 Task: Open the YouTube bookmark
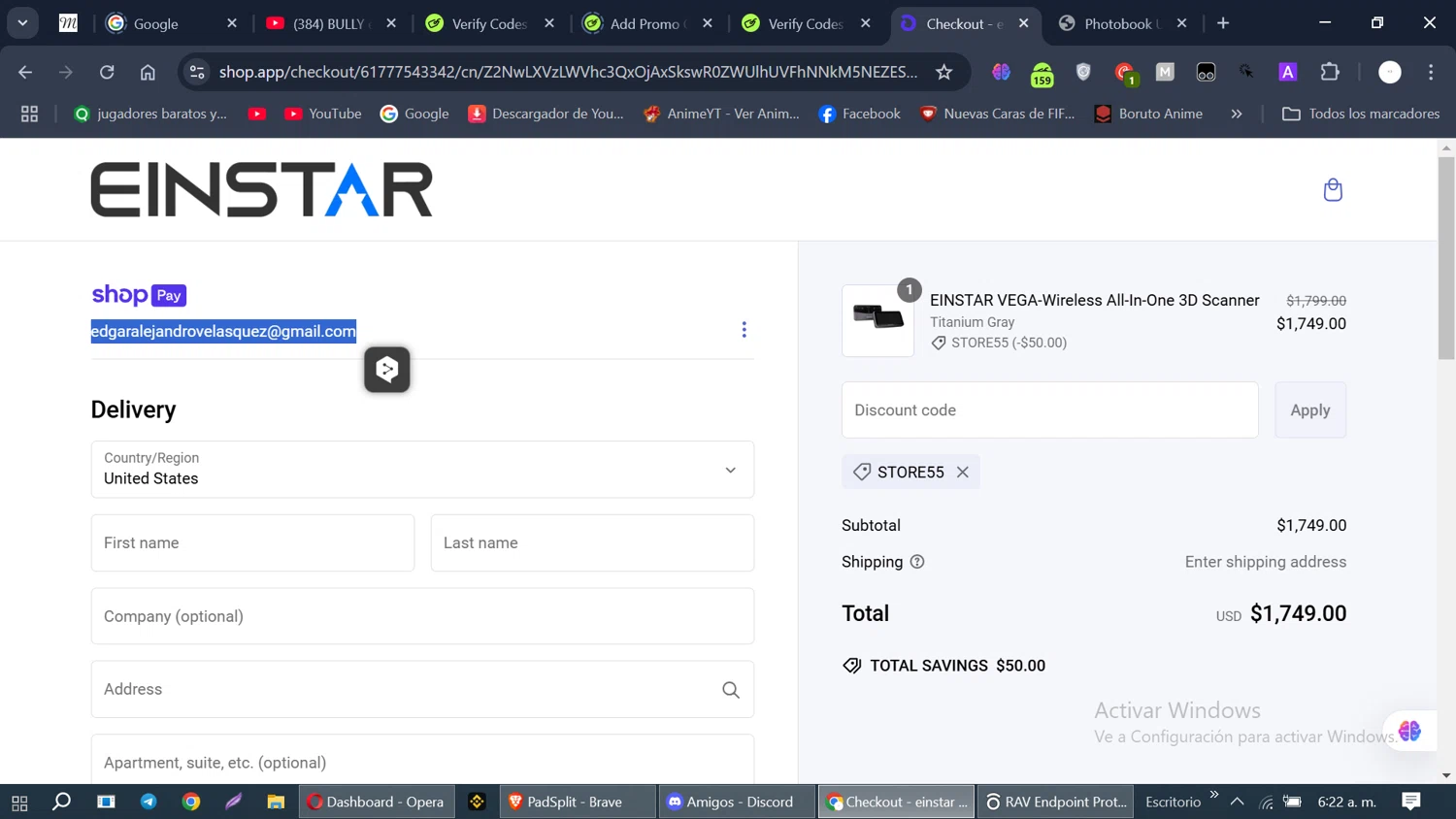pyautogui.click(x=323, y=114)
